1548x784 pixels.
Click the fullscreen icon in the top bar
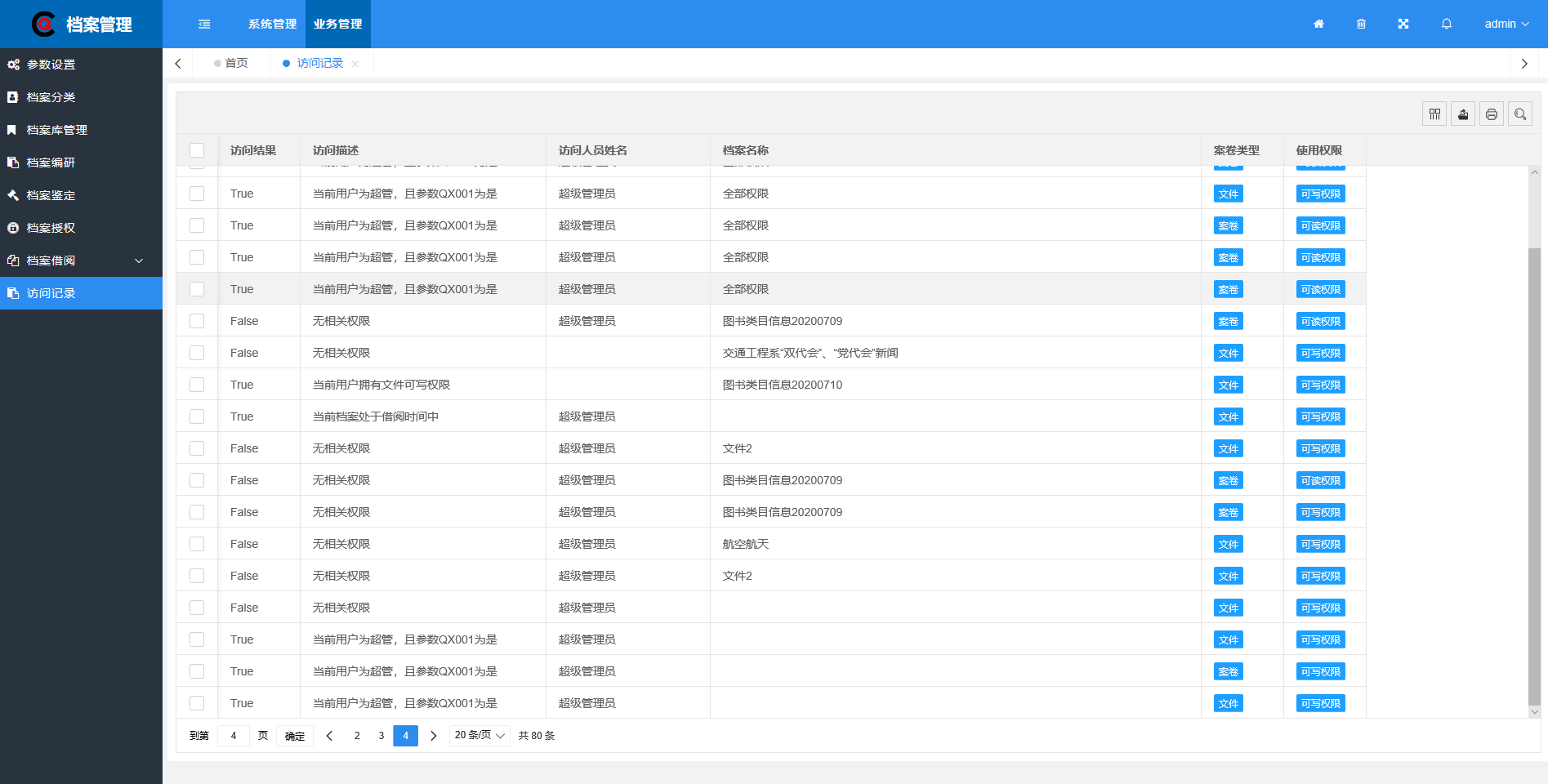tap(1403, 24)
